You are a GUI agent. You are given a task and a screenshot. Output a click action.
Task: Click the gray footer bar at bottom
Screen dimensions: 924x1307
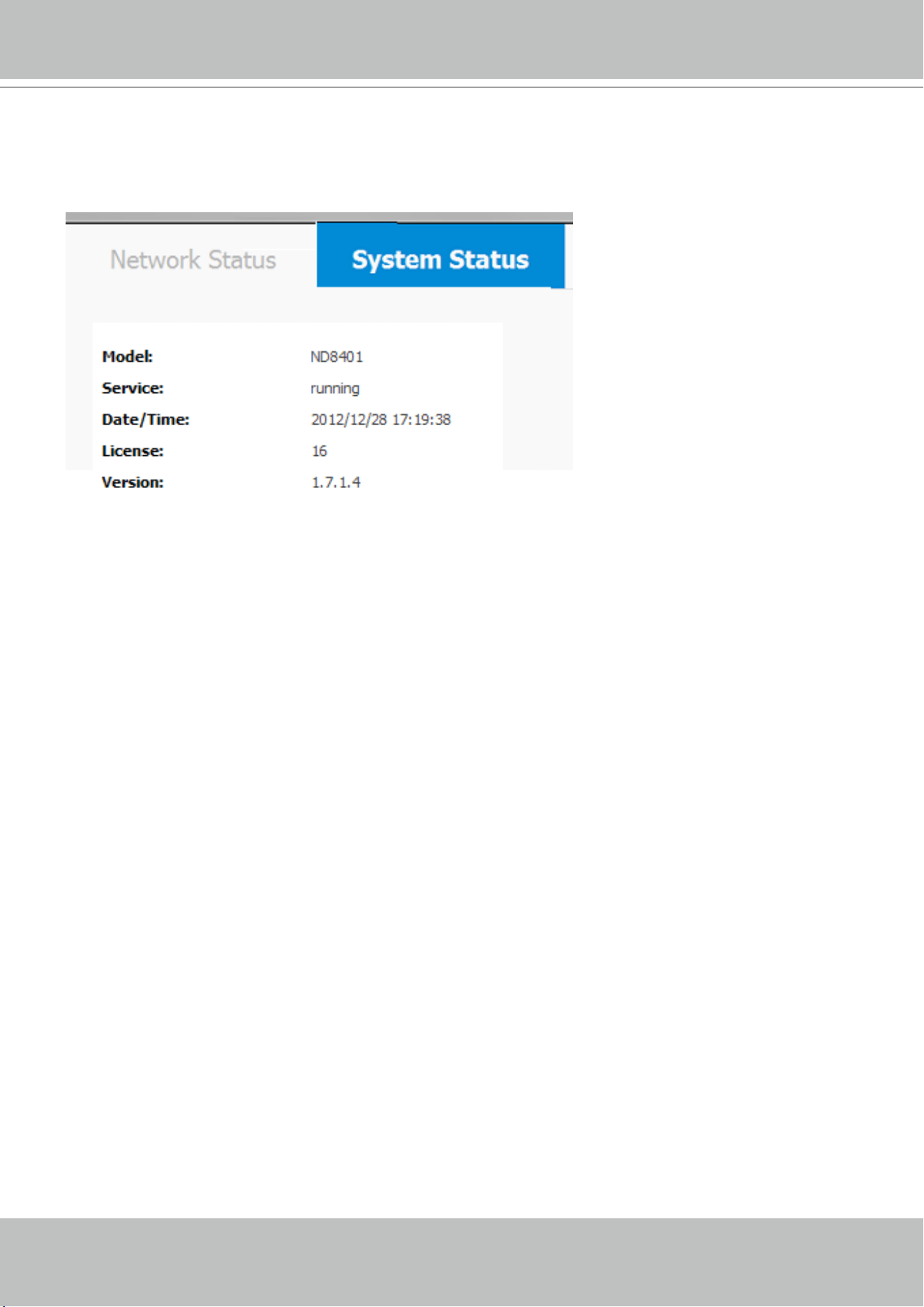point(462,1262)
